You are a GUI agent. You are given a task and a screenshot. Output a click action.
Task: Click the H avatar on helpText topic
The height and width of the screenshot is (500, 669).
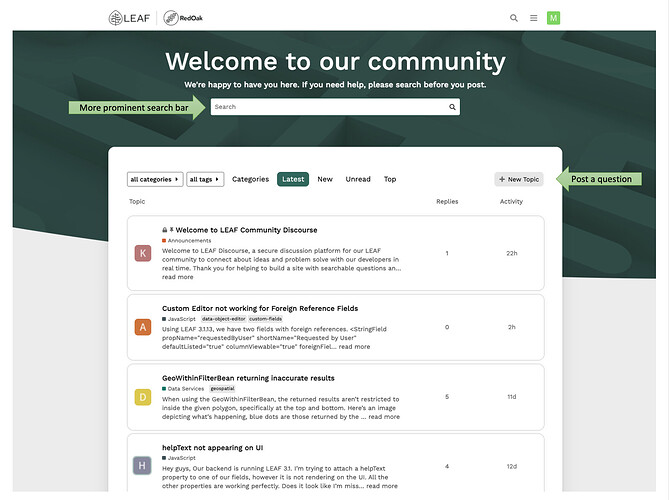[x=142, y=465]
